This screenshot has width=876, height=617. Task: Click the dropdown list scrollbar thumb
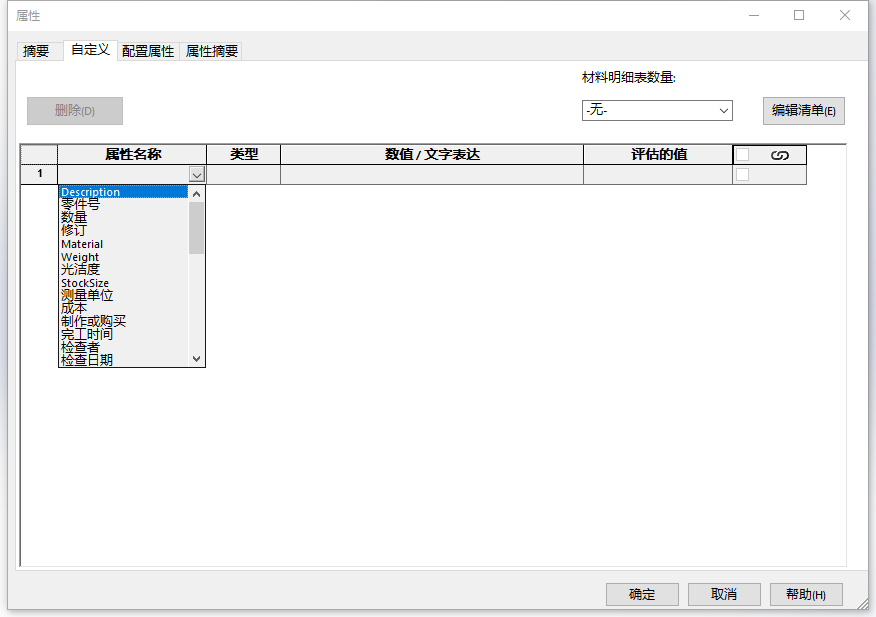tap(196, 228)
